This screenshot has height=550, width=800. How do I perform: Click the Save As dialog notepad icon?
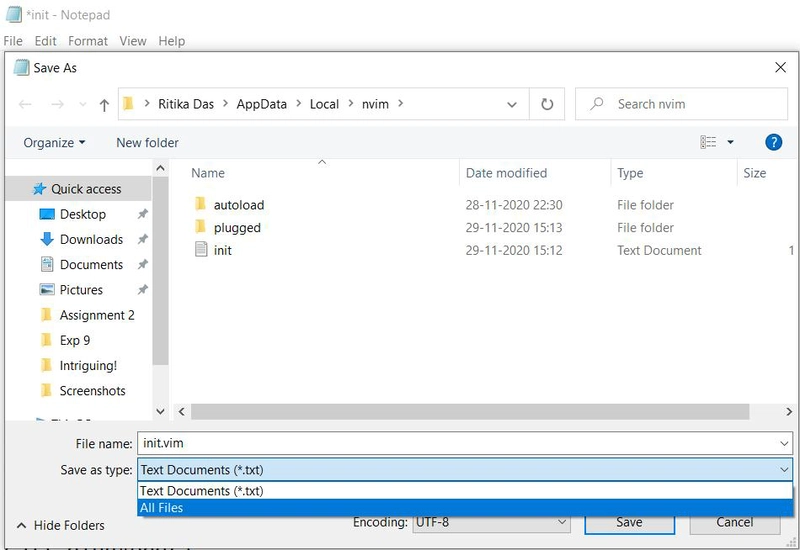pyautogui.click(x=21, y=67)
